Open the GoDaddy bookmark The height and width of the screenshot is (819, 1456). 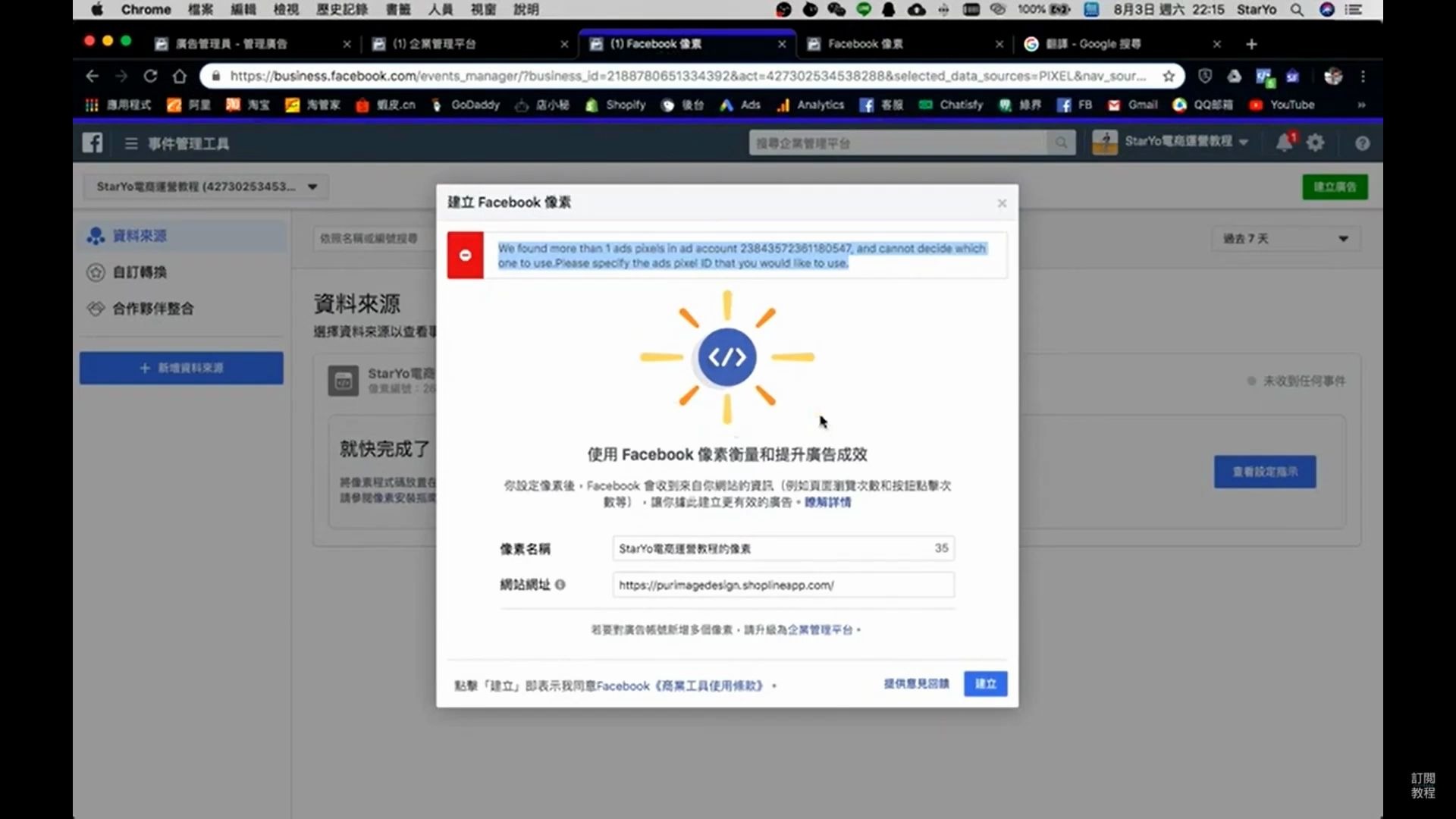[x=465, y=105]
